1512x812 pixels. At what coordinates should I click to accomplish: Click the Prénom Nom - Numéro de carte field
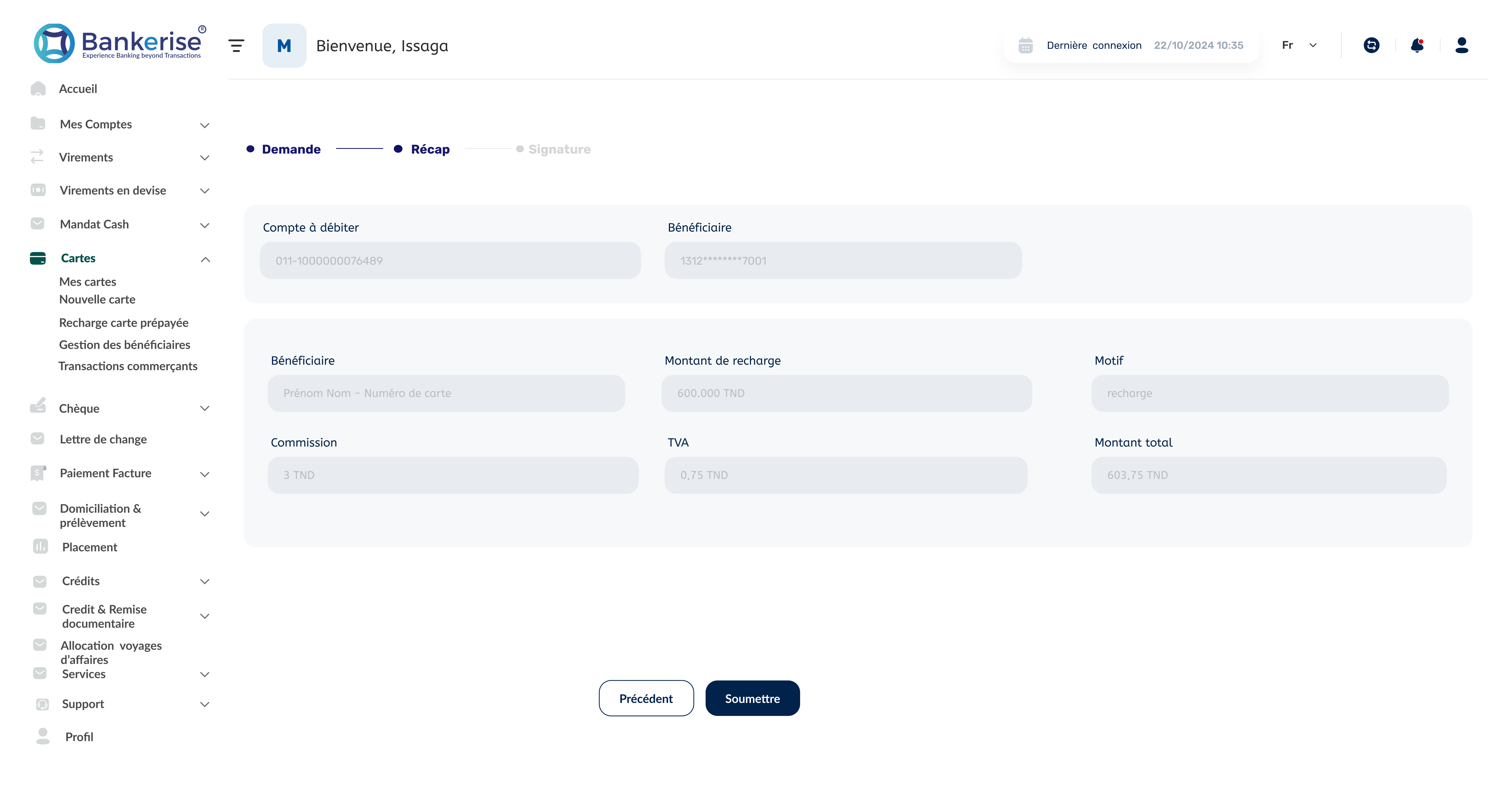(x=446, y=393)
